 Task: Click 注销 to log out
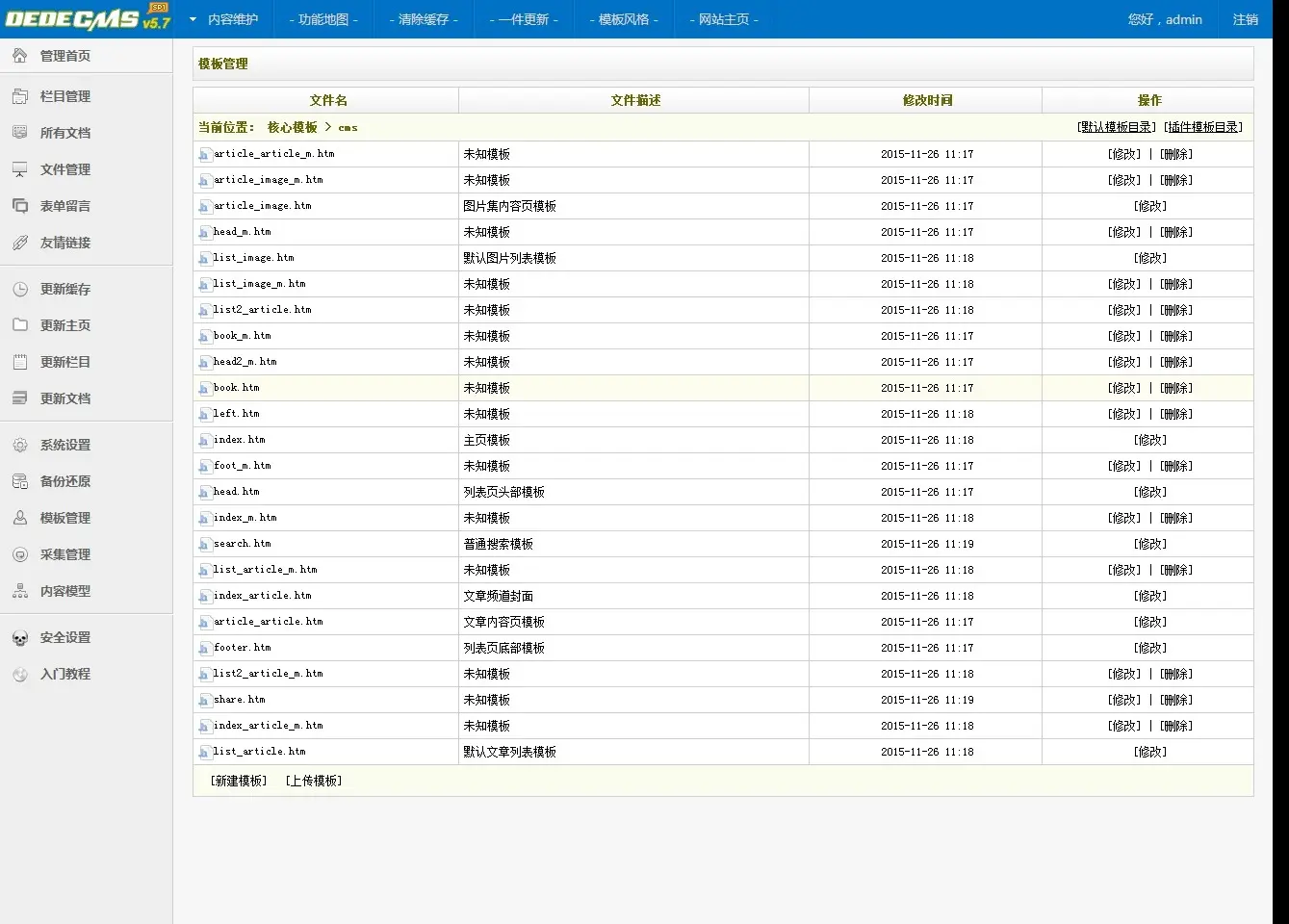1246,19
